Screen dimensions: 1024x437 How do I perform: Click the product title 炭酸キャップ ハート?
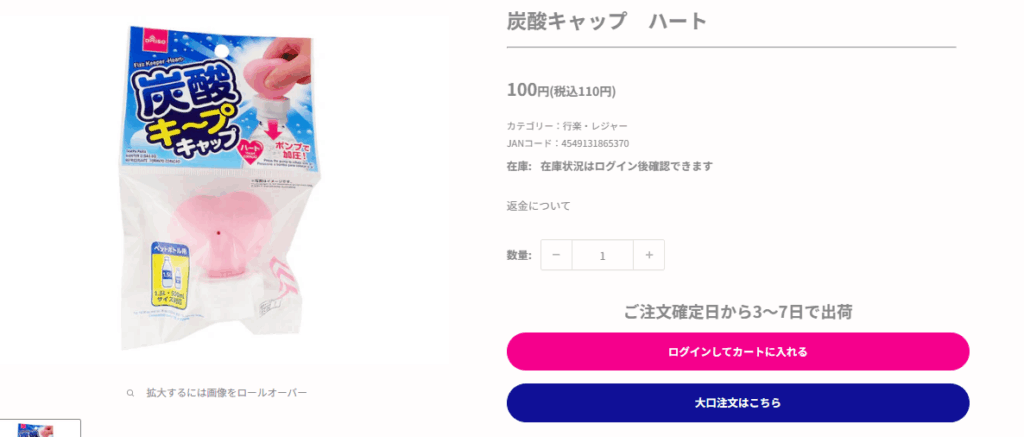607,22
